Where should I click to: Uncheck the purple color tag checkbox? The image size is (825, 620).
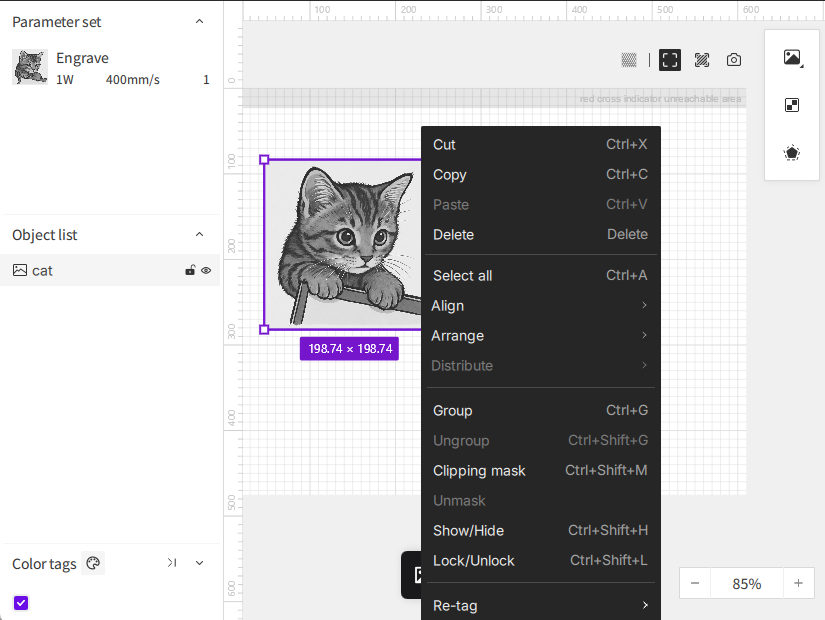pos(21,602)
